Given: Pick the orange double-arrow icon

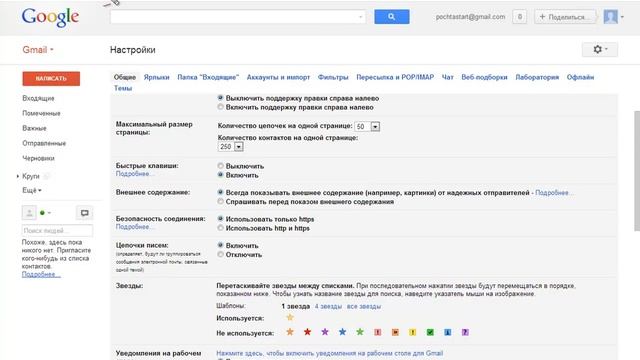Looking at the screenshot, I should click(395, 332).
